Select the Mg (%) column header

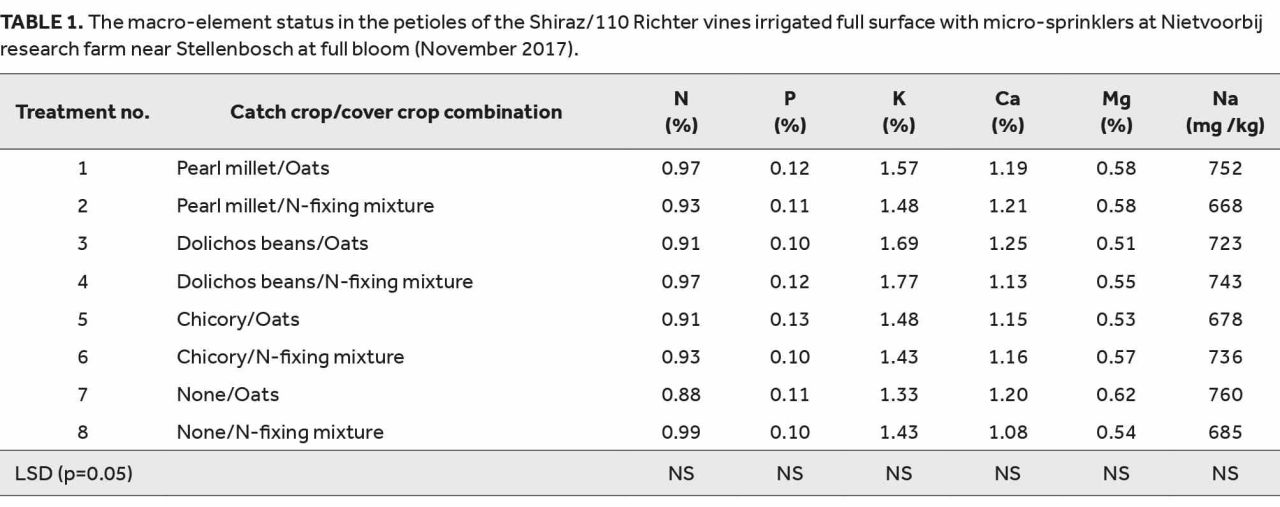pyautogui.click(x=1116, y=112)
